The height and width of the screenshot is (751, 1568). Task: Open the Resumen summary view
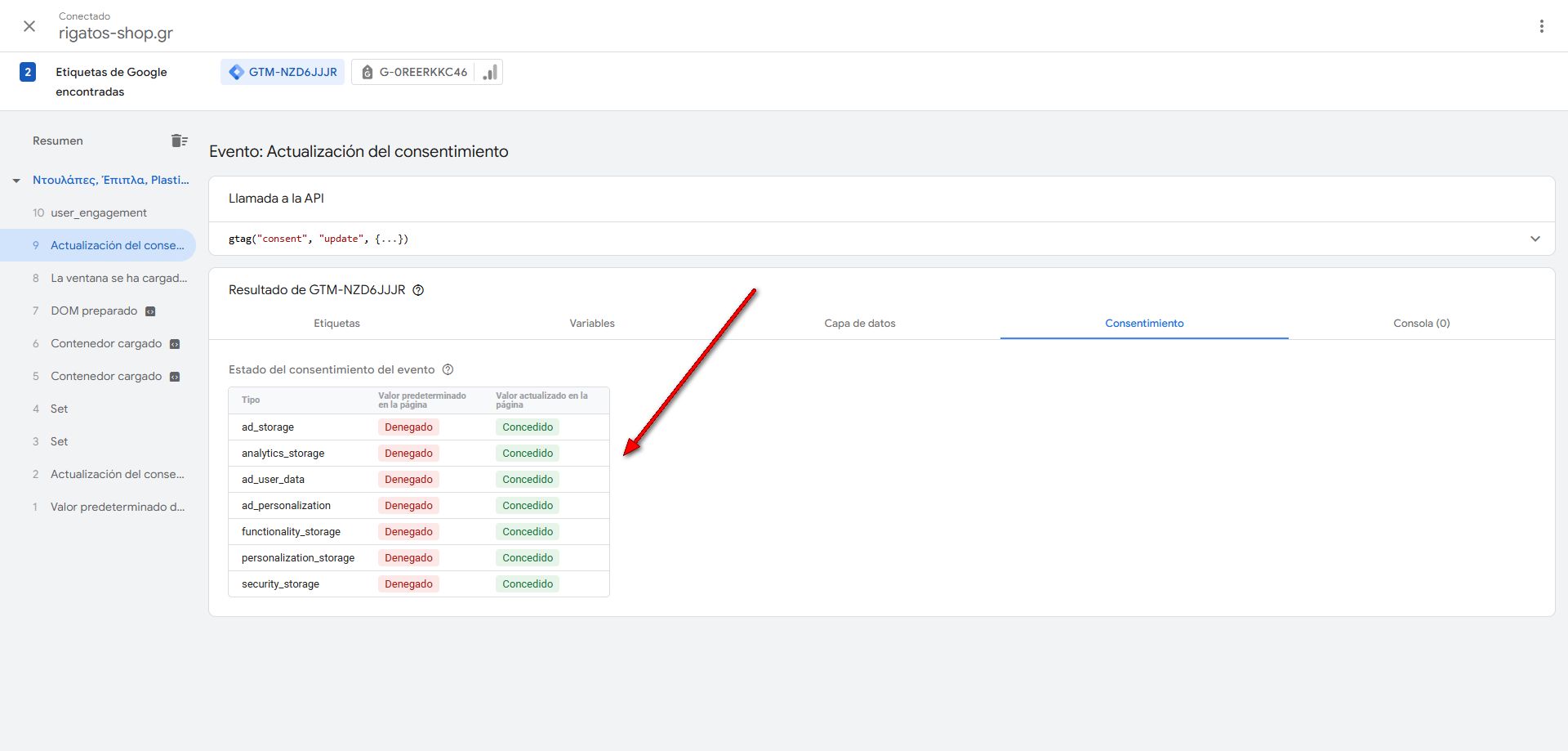click(58, 141)
